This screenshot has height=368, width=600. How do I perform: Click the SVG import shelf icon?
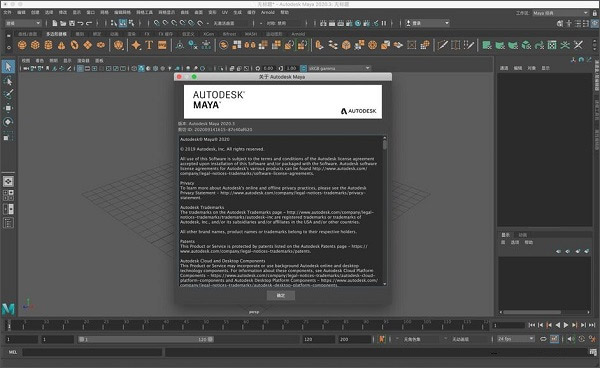[162, 45]
